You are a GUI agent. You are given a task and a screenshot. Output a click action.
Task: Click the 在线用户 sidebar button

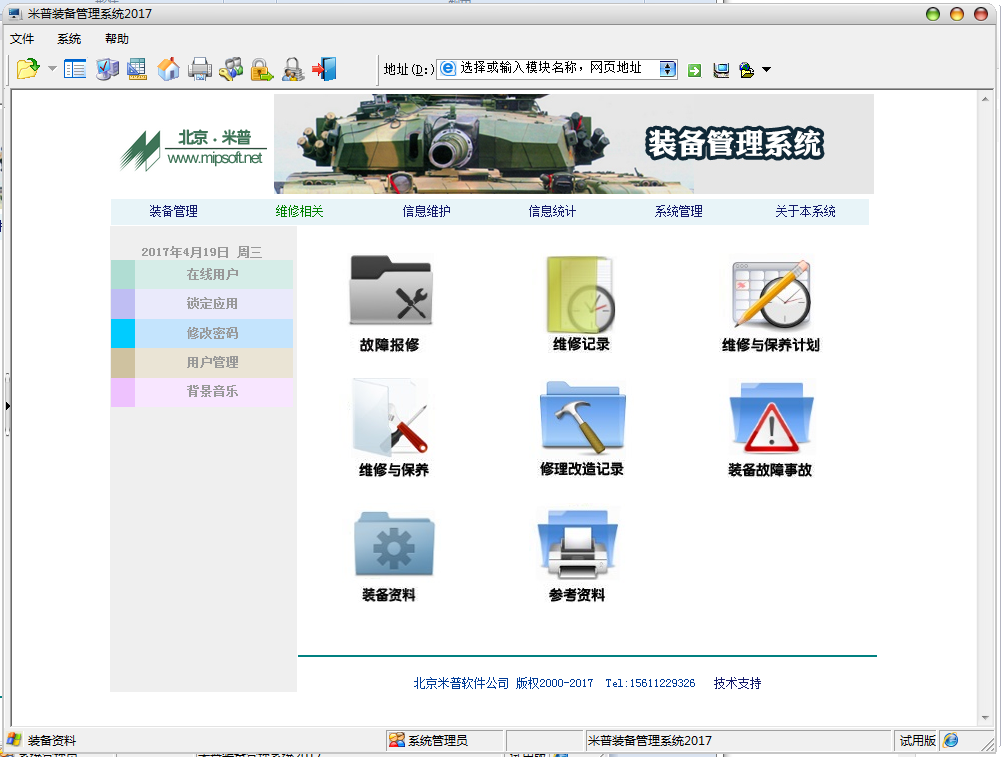click(x=202, y=274)
